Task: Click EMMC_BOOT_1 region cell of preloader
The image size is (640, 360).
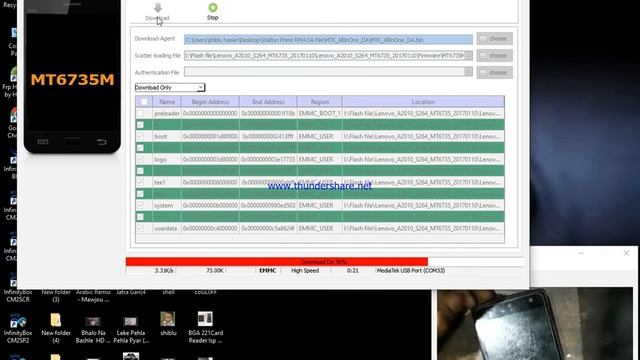Action: coord(320,113)
